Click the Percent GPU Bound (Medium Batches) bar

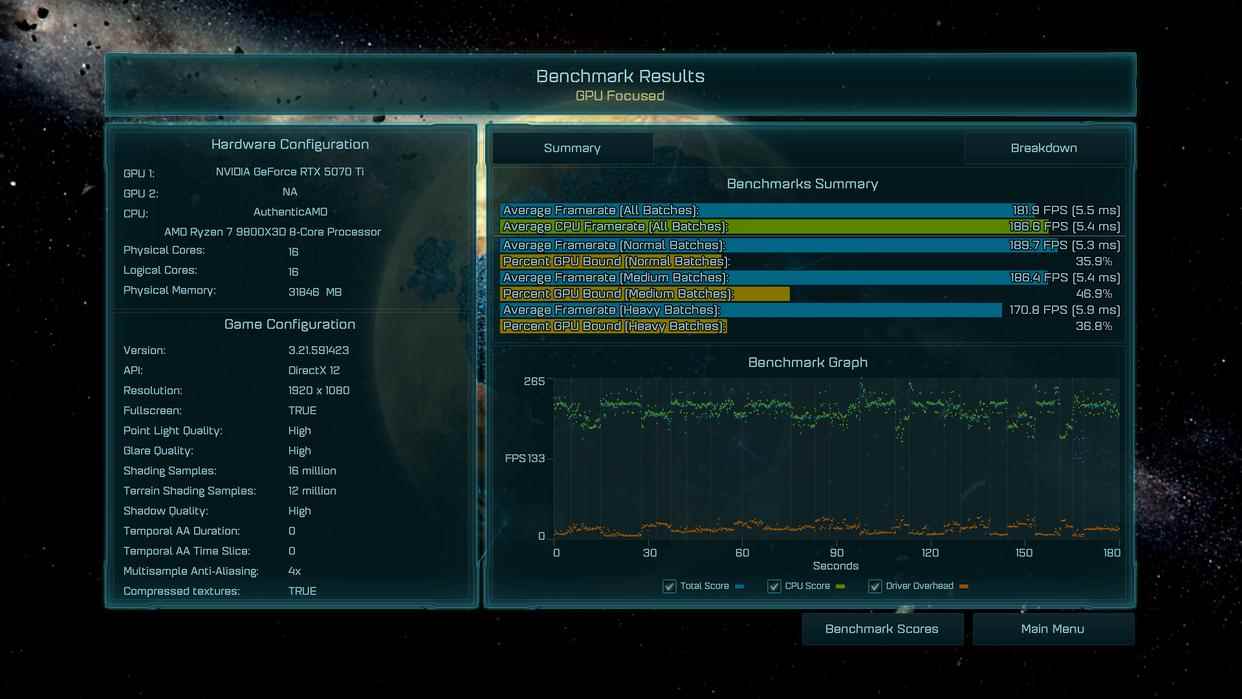click(x=645, y=294)
